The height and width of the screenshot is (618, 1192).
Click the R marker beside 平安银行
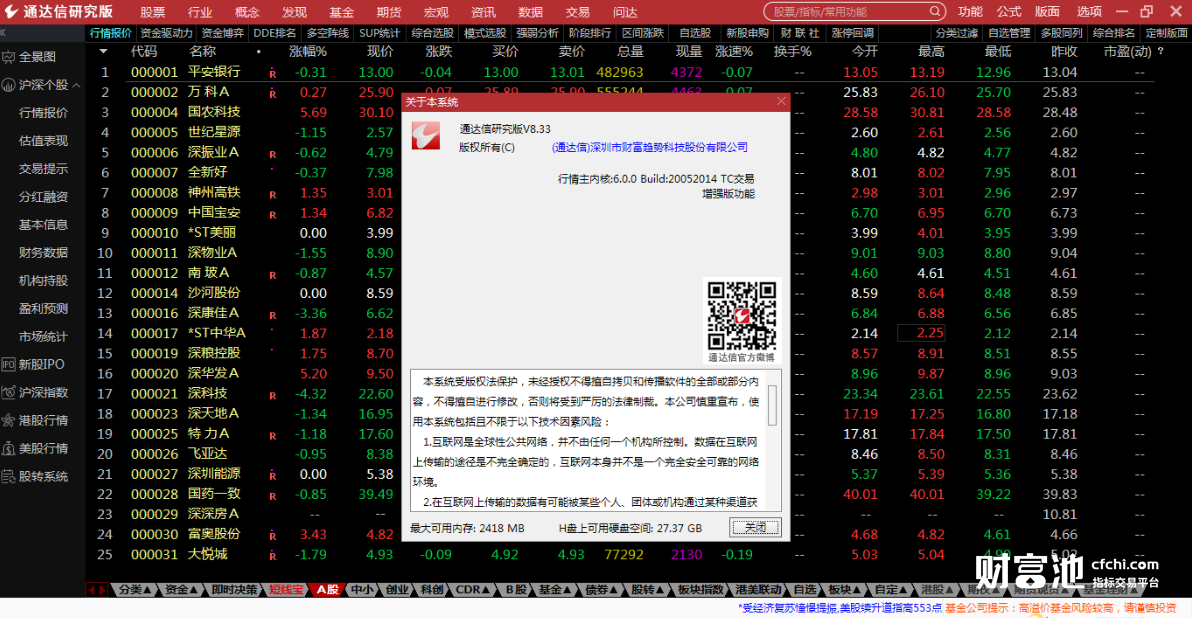pyautogui.click(x=272, y=74)
